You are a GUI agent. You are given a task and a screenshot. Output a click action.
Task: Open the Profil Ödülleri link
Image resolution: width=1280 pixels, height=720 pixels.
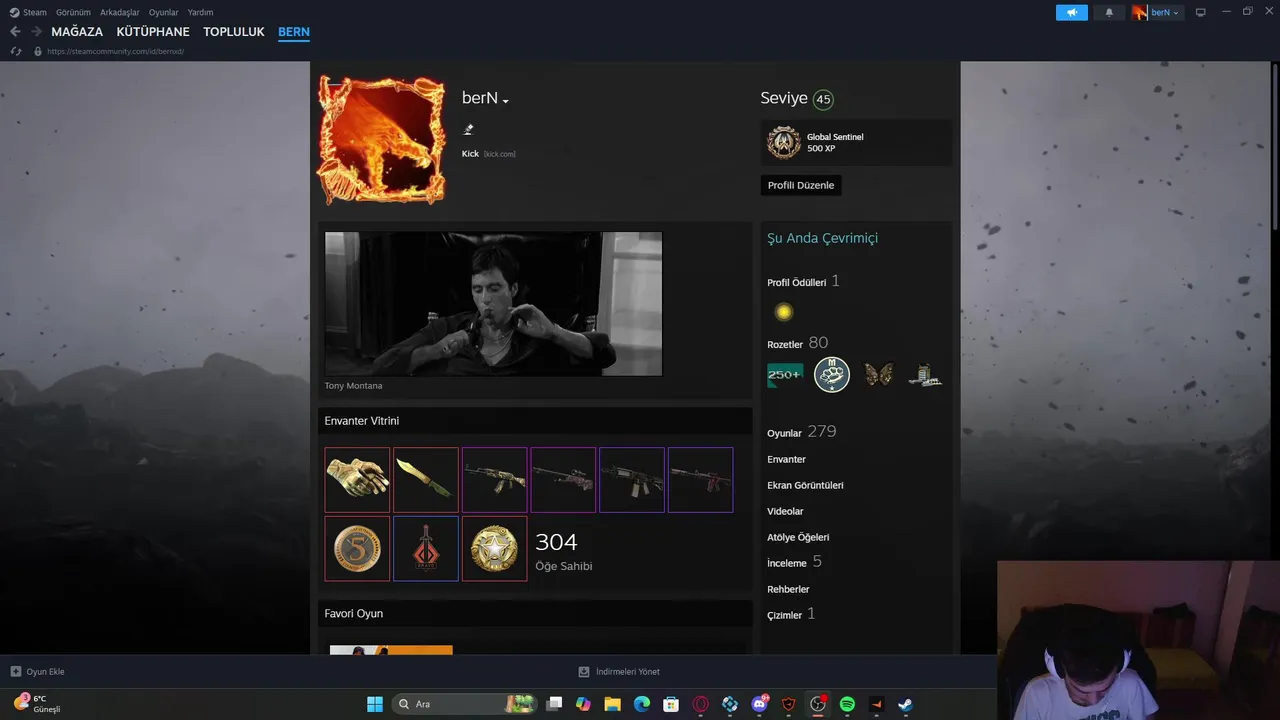(797, 283)
